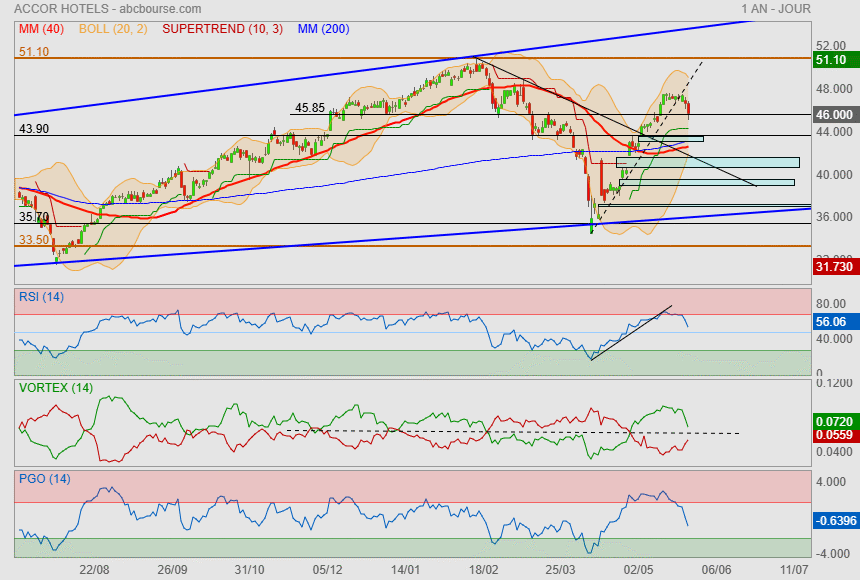Image resolution: width=860 pixels, height=580 pixels.
Task: Click the 06/06 date on time axis
Action: point(716,570)
